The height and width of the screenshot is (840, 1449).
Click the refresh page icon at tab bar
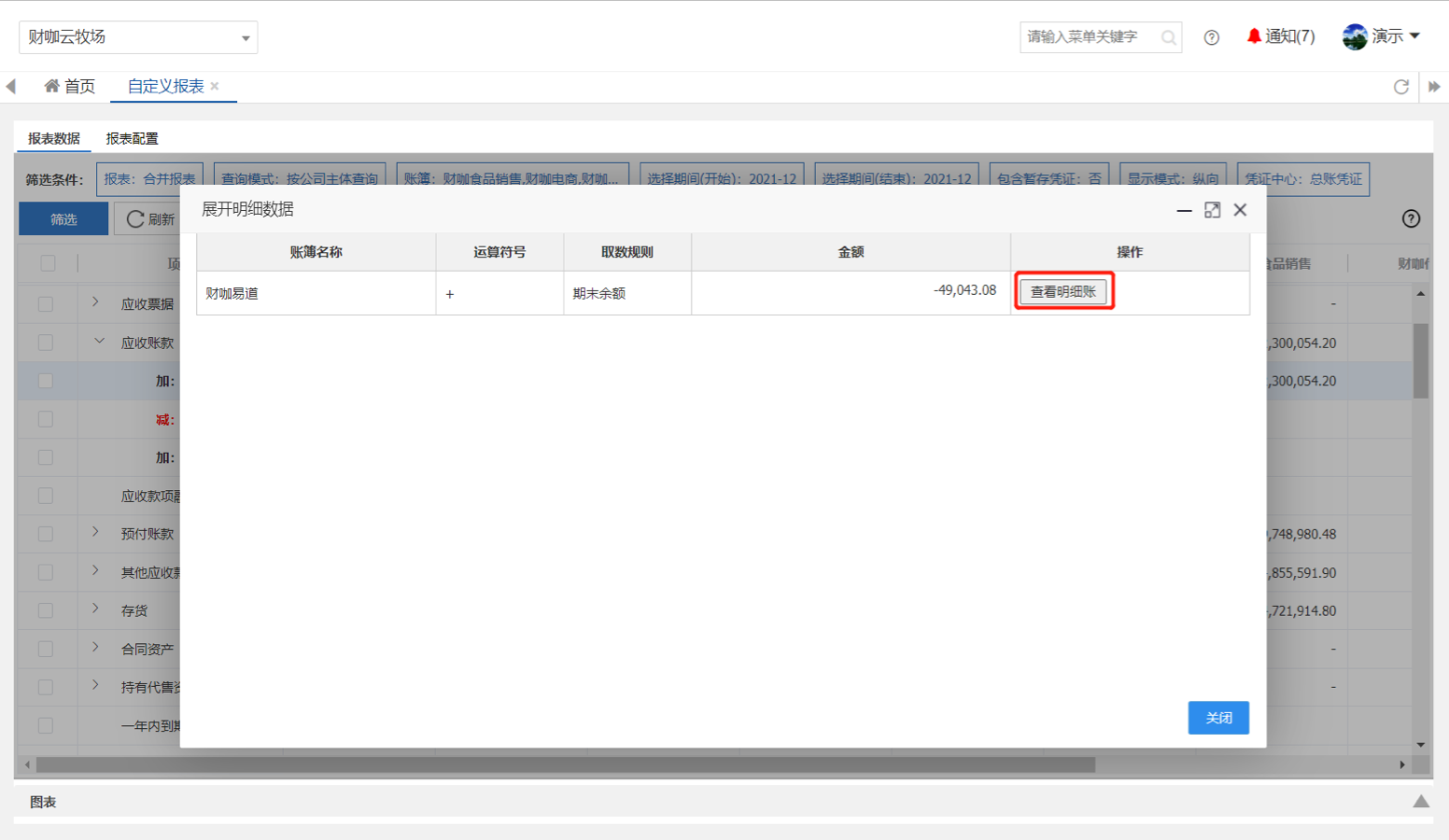coord(1400,87)
